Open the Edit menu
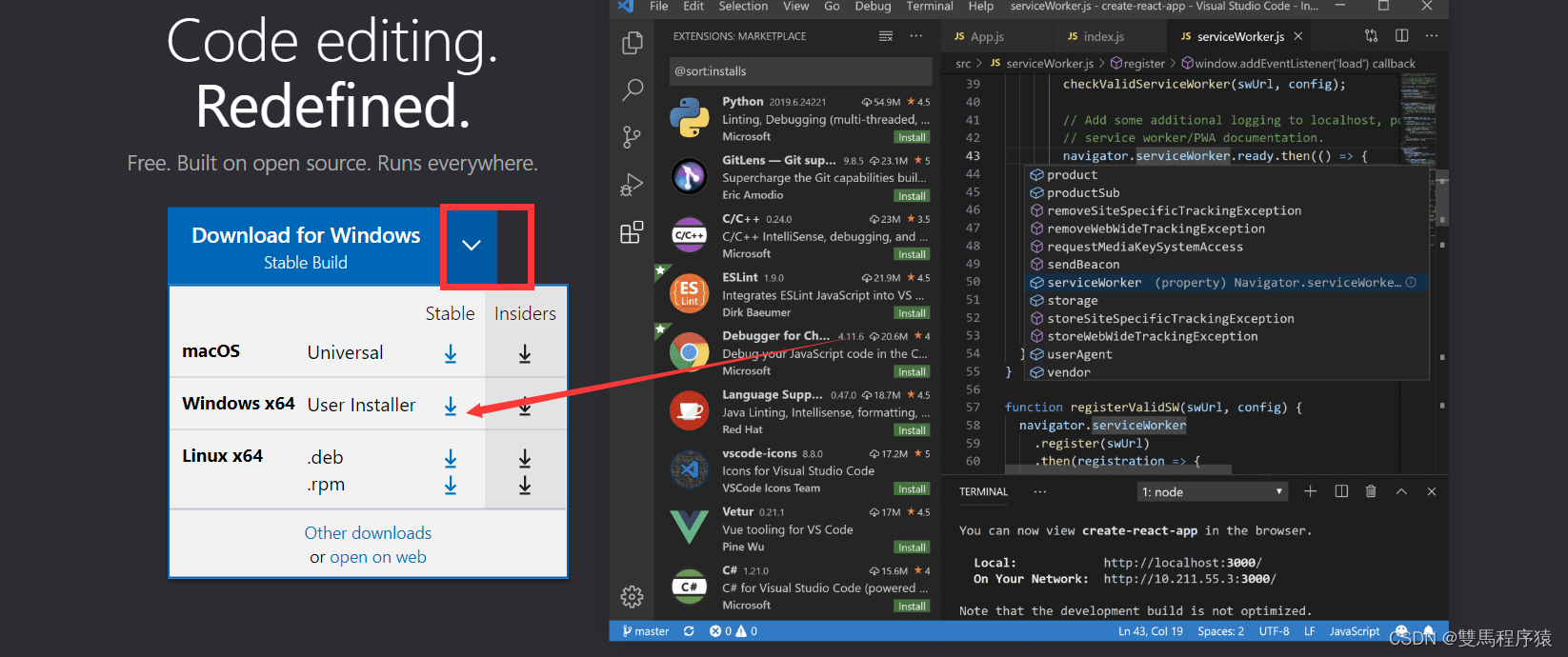 694,6
